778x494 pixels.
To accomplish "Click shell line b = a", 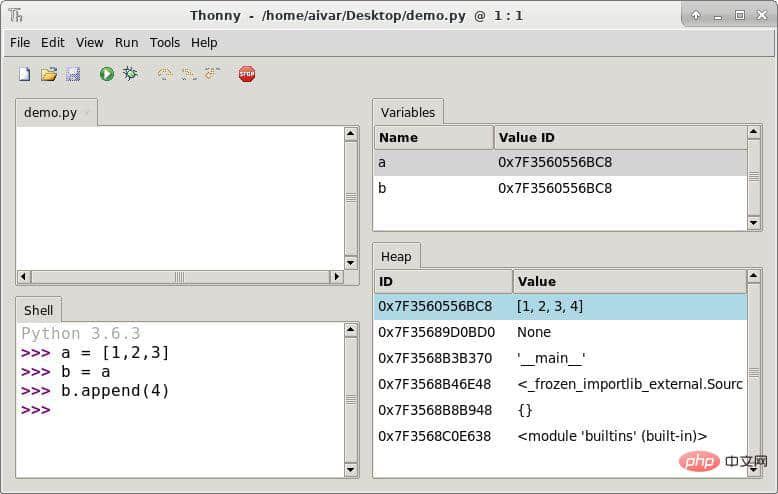I will (x=85, y=372).
